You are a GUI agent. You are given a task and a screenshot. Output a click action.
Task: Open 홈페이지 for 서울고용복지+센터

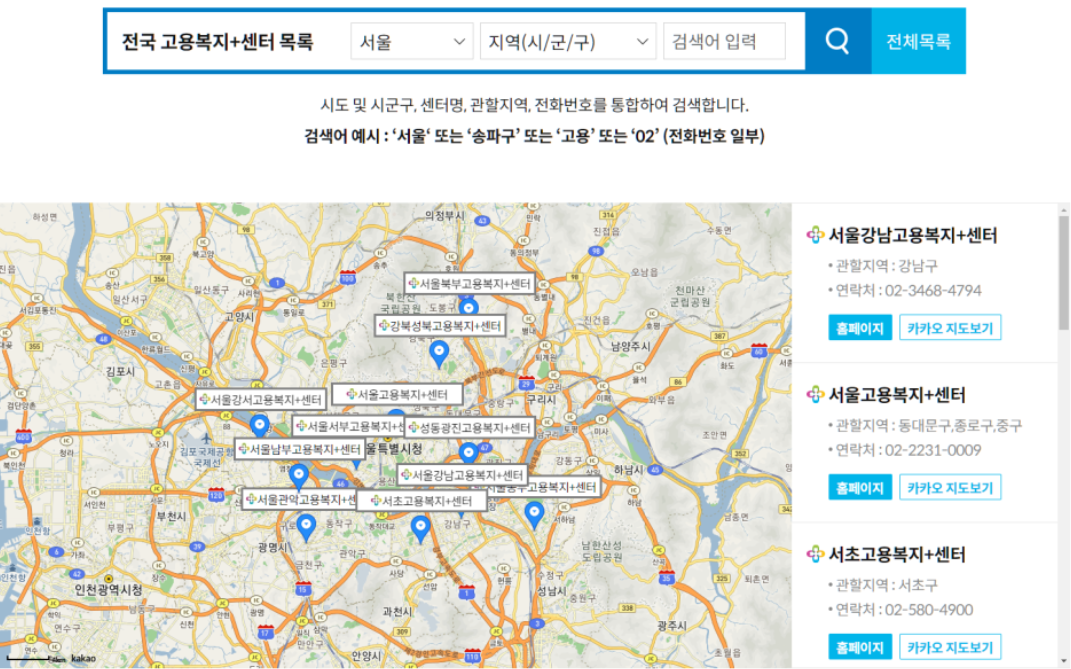pos(860,488)
